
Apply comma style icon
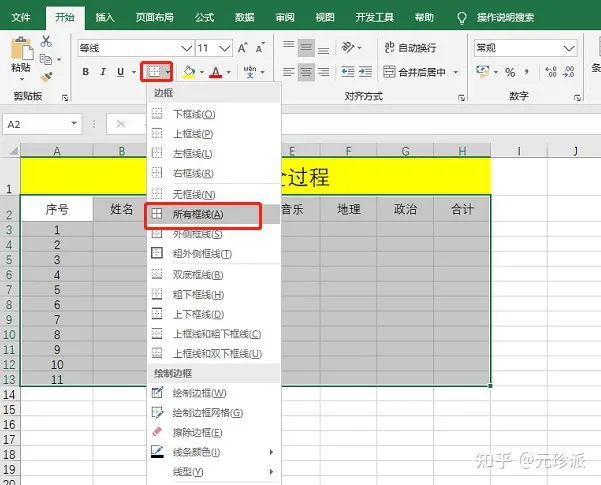tap(527, 71)
